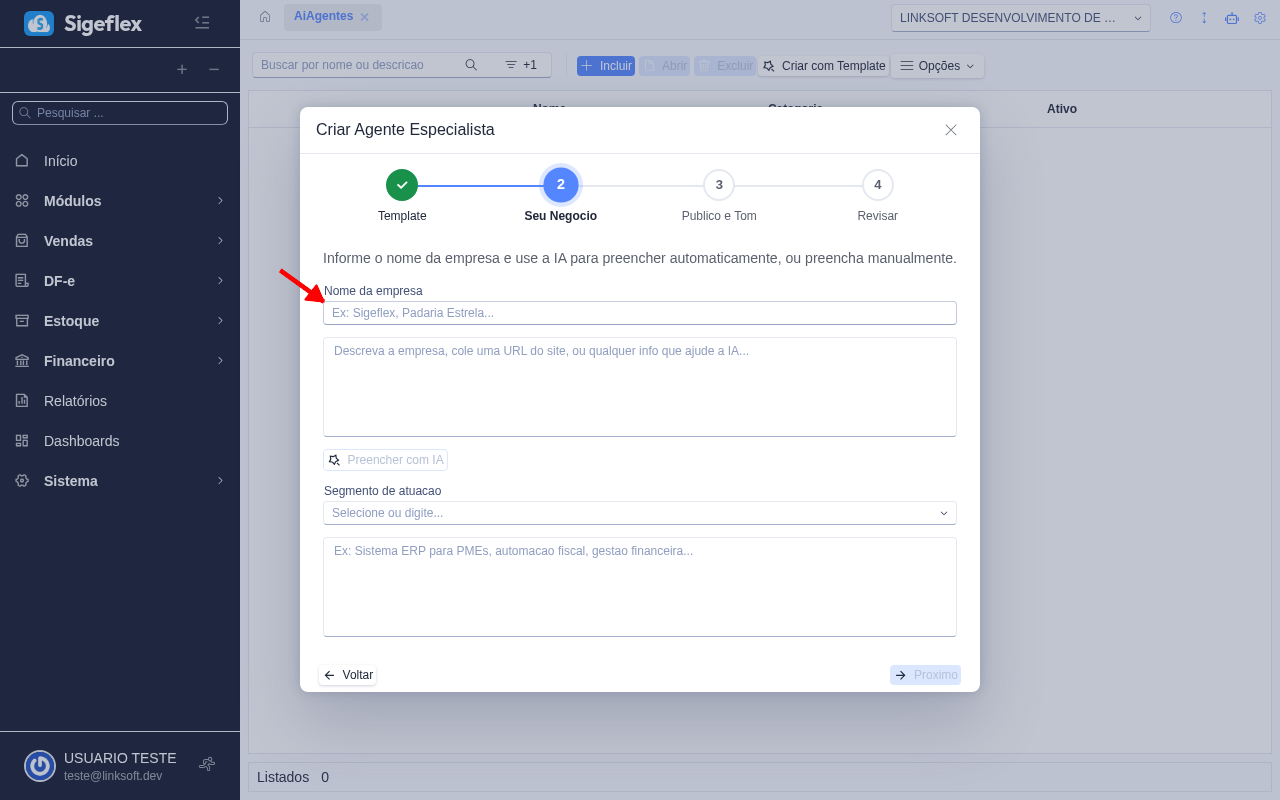The image size is (1280, 800).
Task: Expand the Módulos menu
Action: pos(120,201)
